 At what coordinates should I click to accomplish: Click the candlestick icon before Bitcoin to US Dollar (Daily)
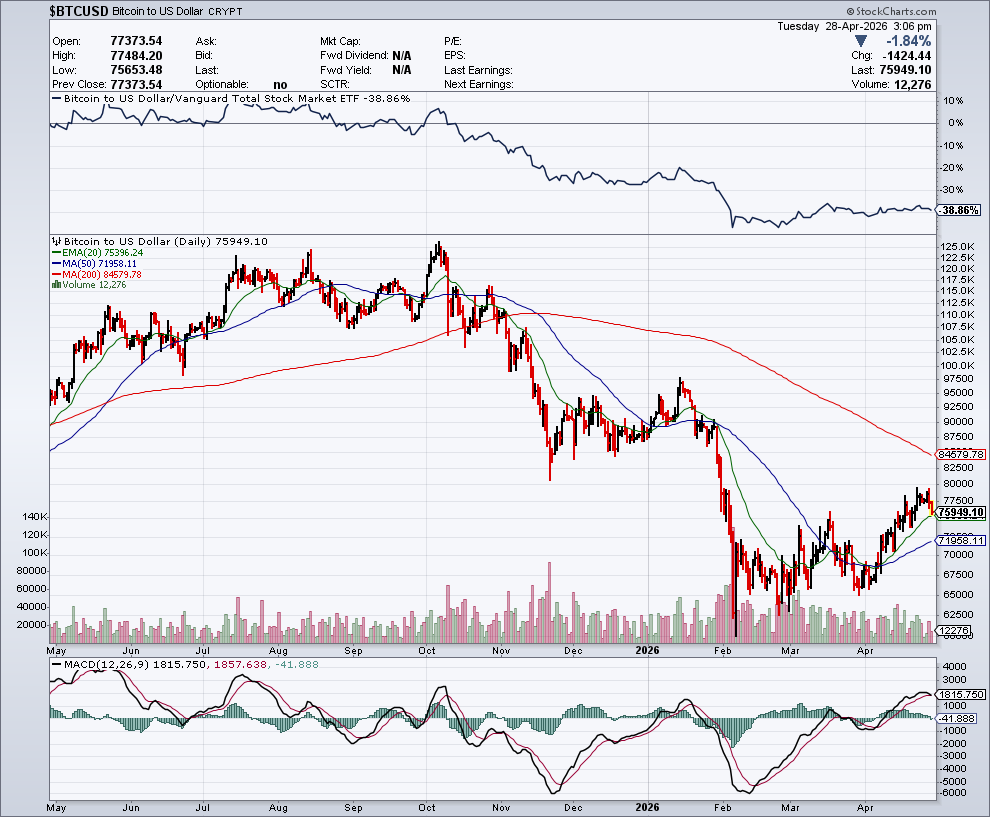pyautogui.click(x=56, y=242)
